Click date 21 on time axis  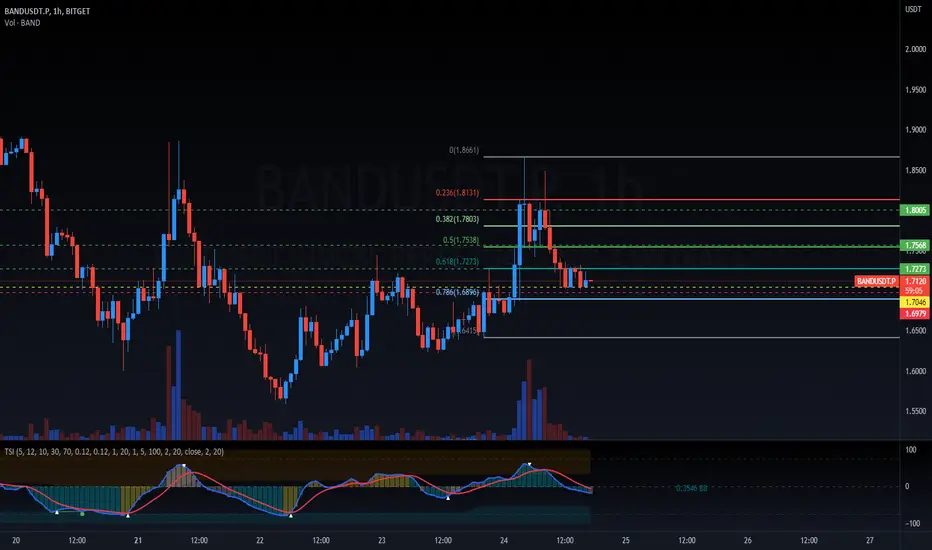click(138, 540)
